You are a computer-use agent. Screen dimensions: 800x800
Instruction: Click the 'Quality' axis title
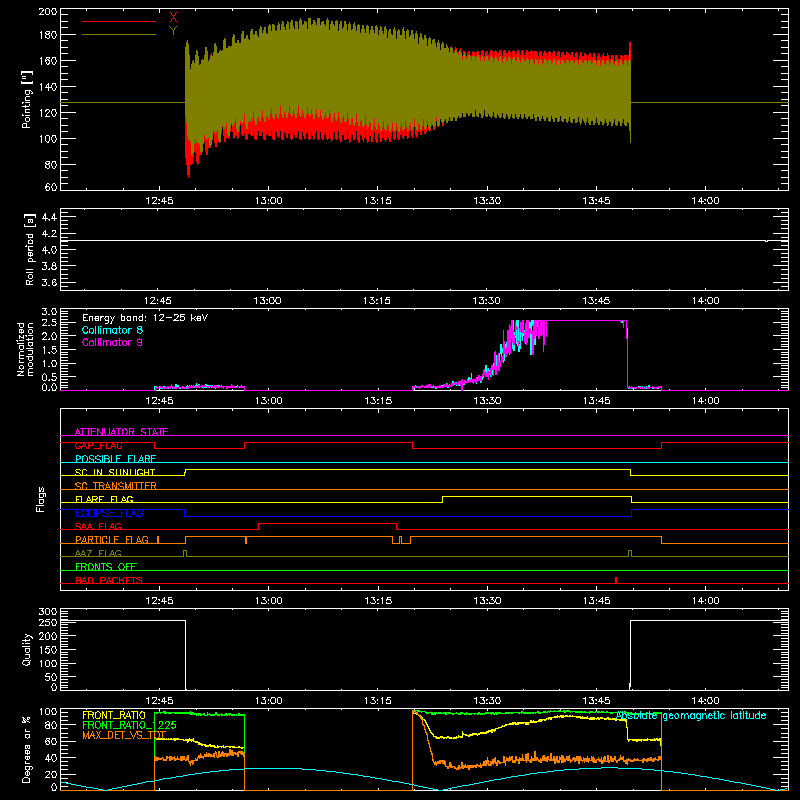(x=27, y=649)
